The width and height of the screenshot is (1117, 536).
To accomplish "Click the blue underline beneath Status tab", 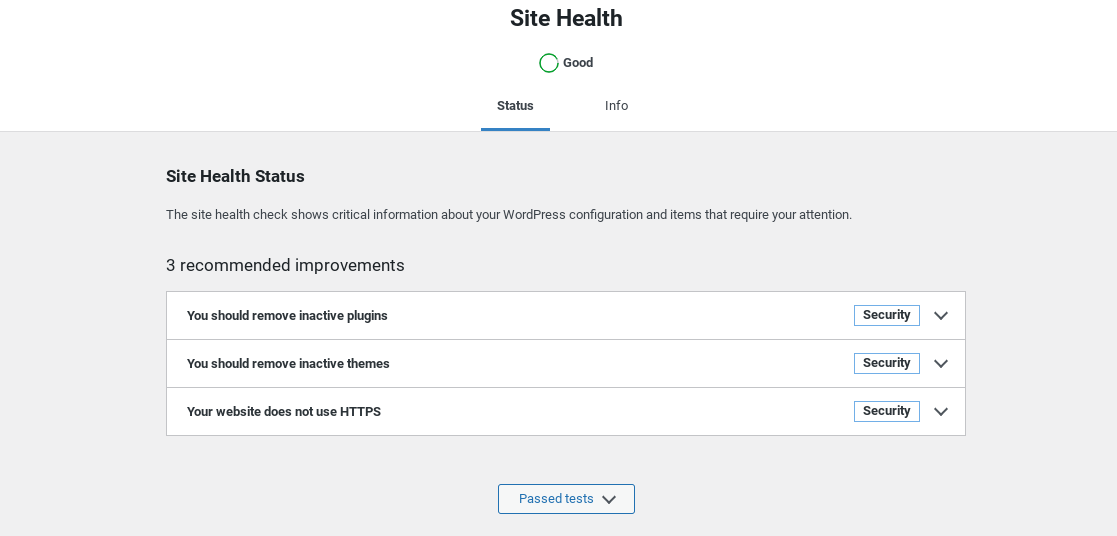I will [515, 129].
